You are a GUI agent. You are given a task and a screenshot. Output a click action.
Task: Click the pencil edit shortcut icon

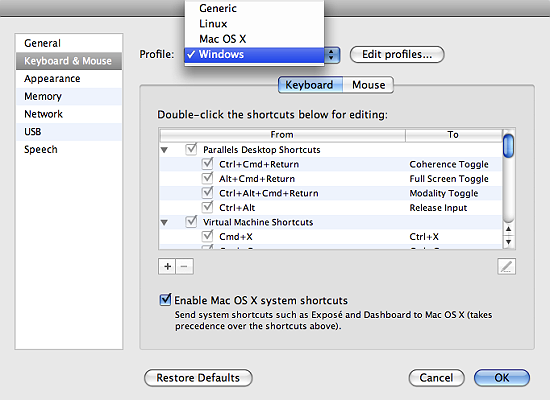coord(506,267)
